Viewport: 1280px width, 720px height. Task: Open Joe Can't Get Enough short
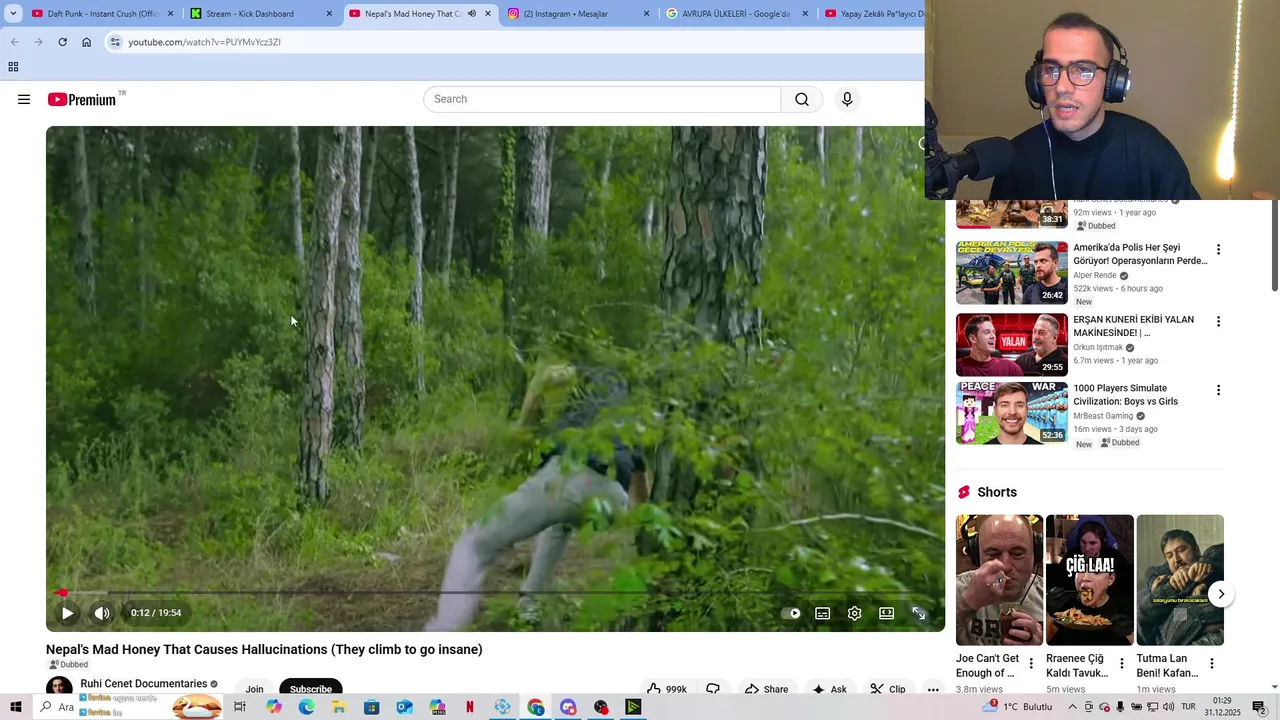[x=999, y=580]
